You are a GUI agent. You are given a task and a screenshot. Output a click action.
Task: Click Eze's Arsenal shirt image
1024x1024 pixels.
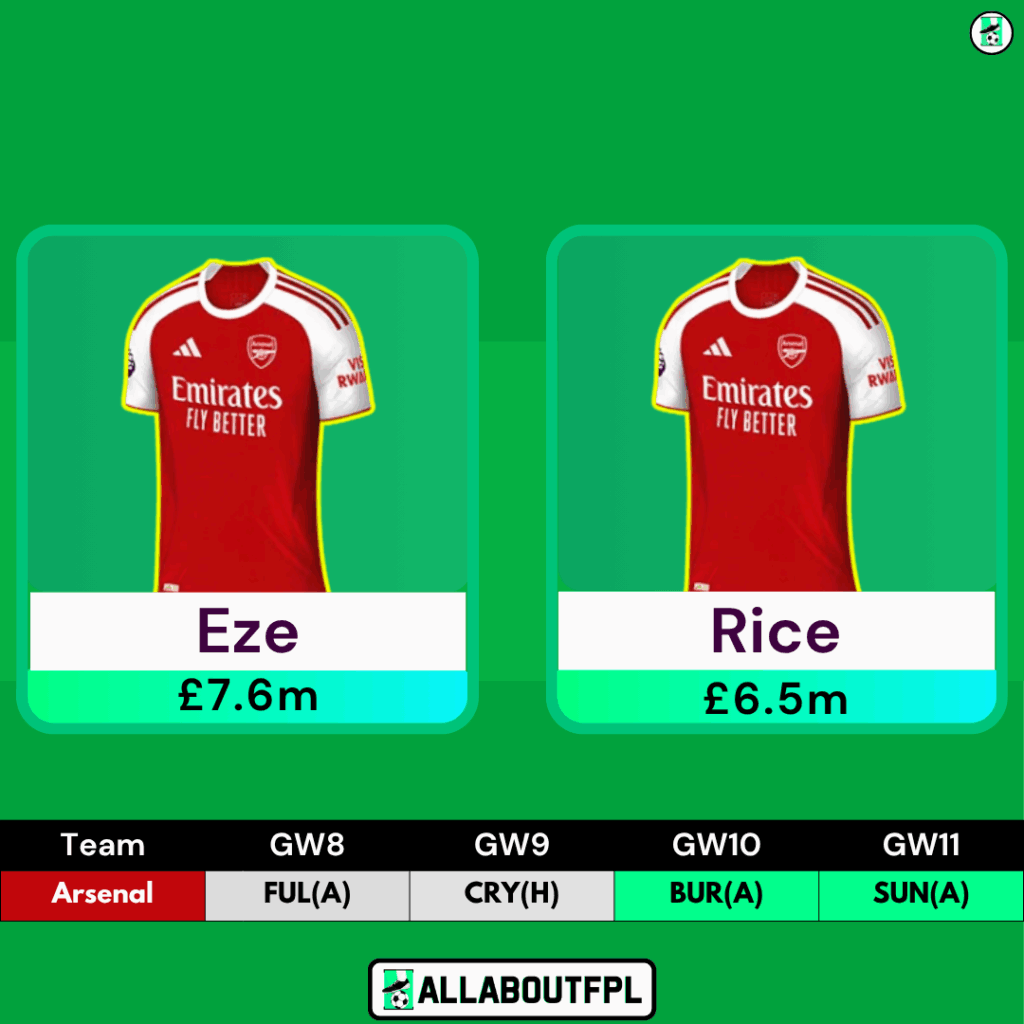(x=248, y=425)
